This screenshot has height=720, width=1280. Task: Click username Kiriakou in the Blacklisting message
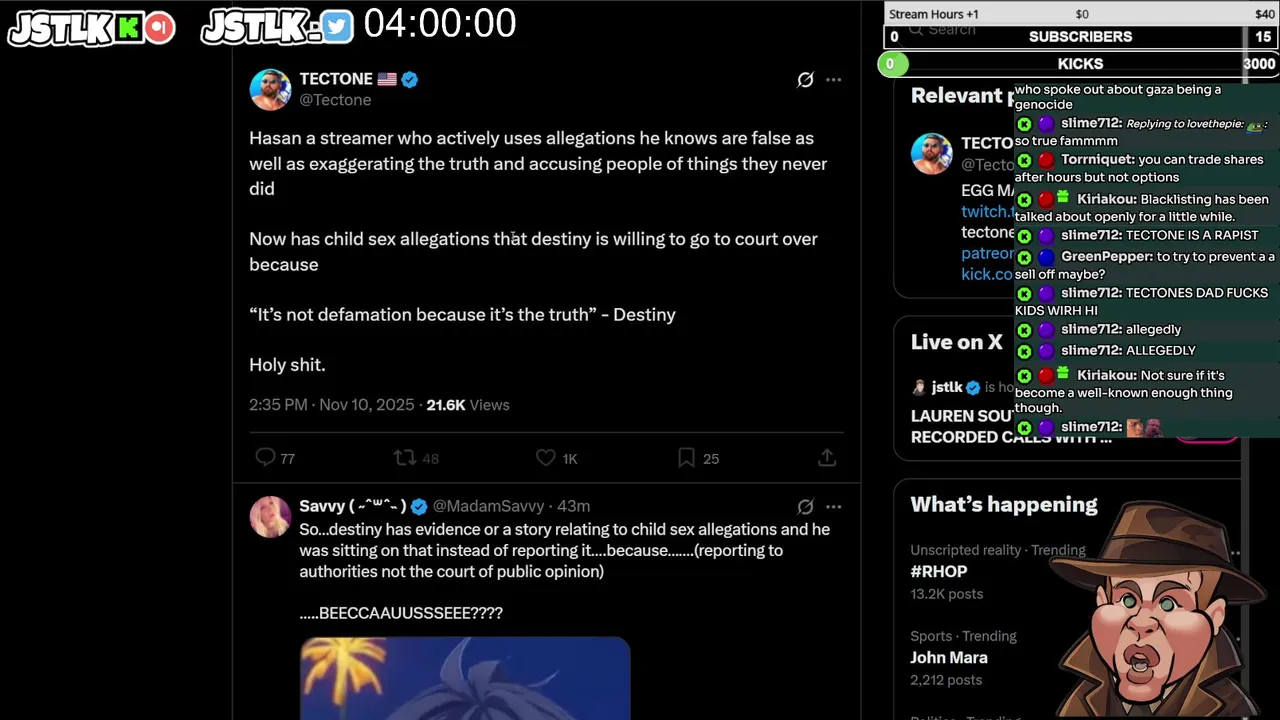pos(1106,199)
